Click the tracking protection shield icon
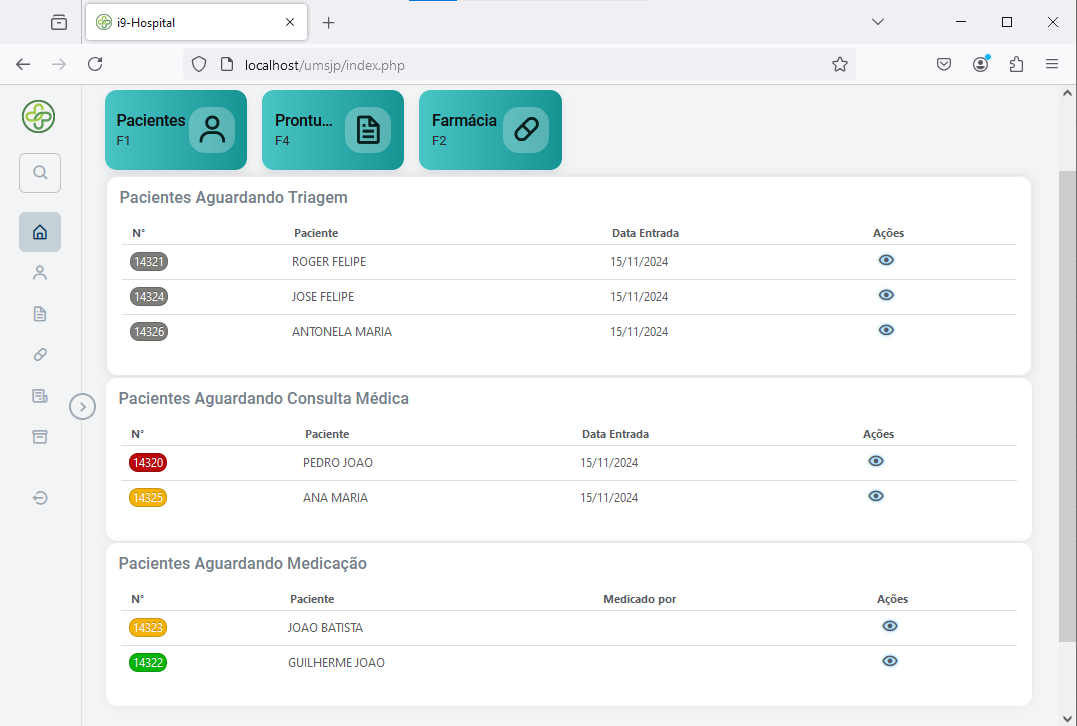Image resolution: width=1077 pixels, height=726 pixels. 199,65
